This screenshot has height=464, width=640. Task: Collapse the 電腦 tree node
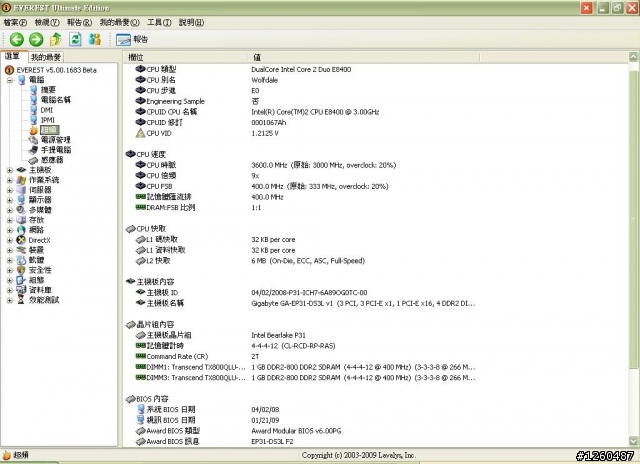[10, 80]
